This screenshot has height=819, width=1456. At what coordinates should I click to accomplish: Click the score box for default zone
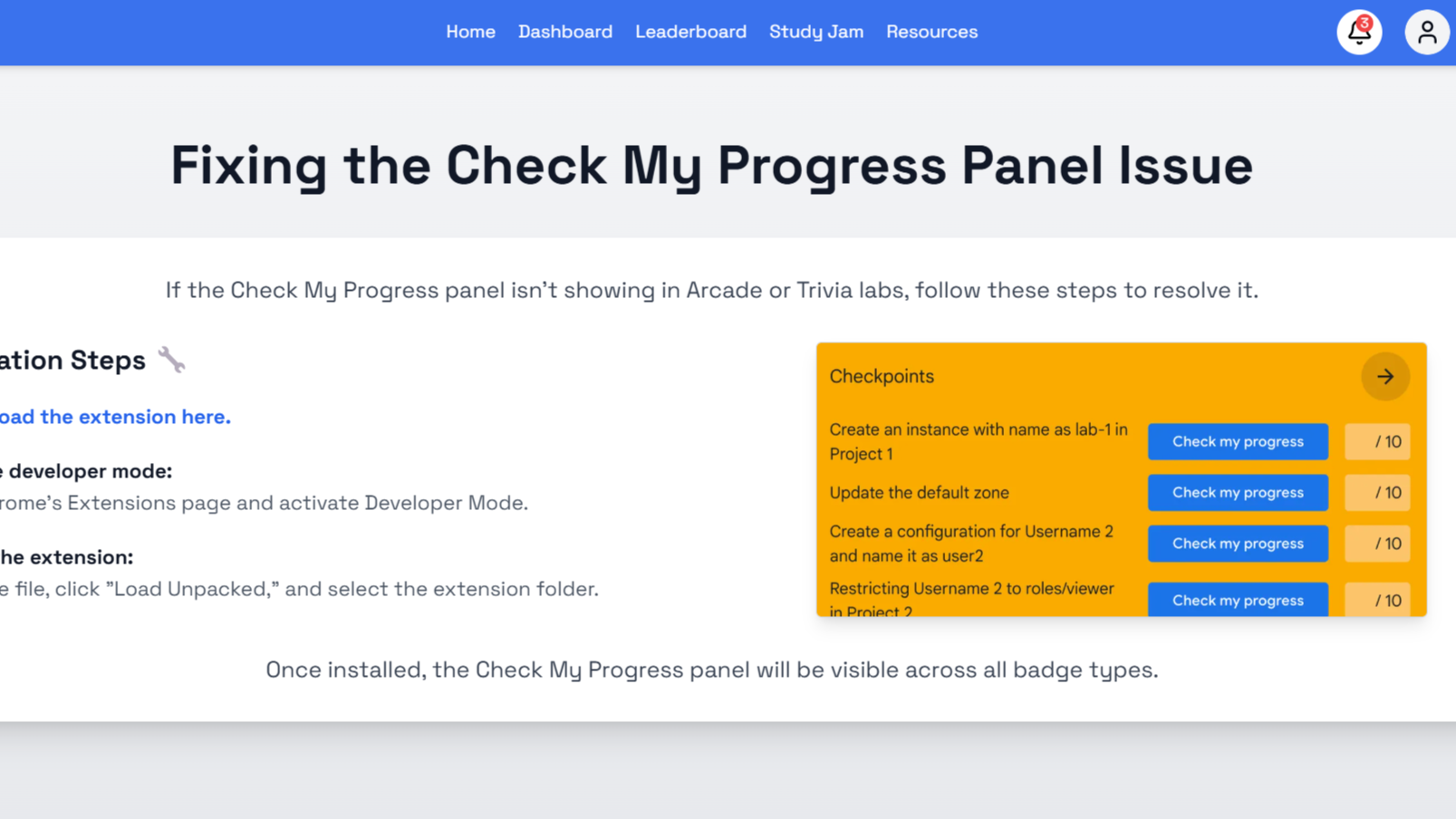[x=1377, y=493]
